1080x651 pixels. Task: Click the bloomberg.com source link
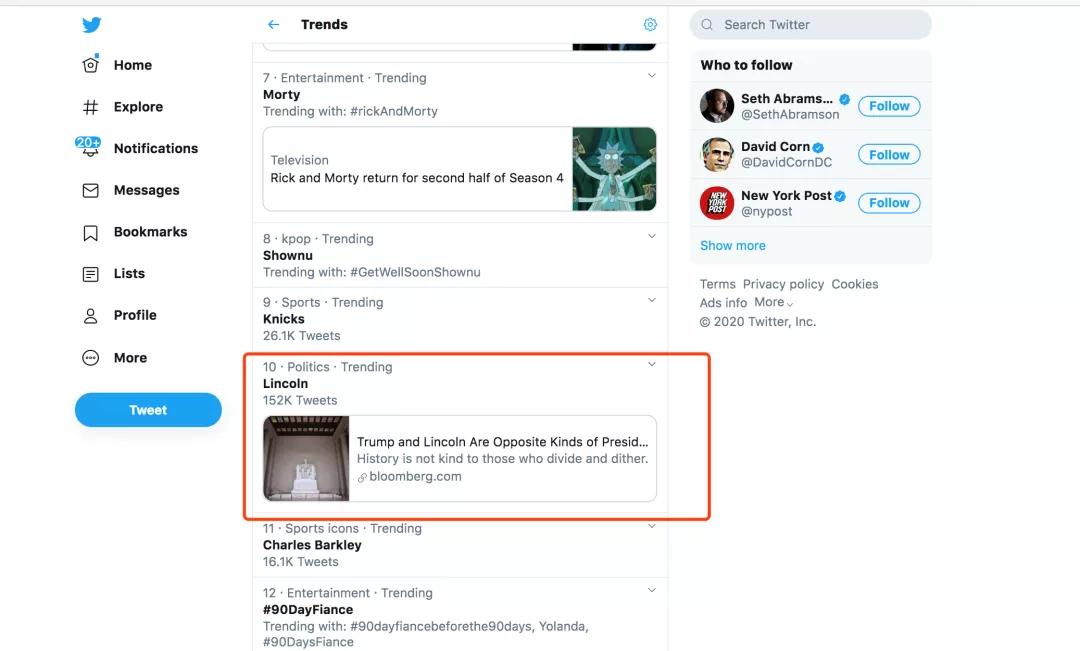coord(415,477)
